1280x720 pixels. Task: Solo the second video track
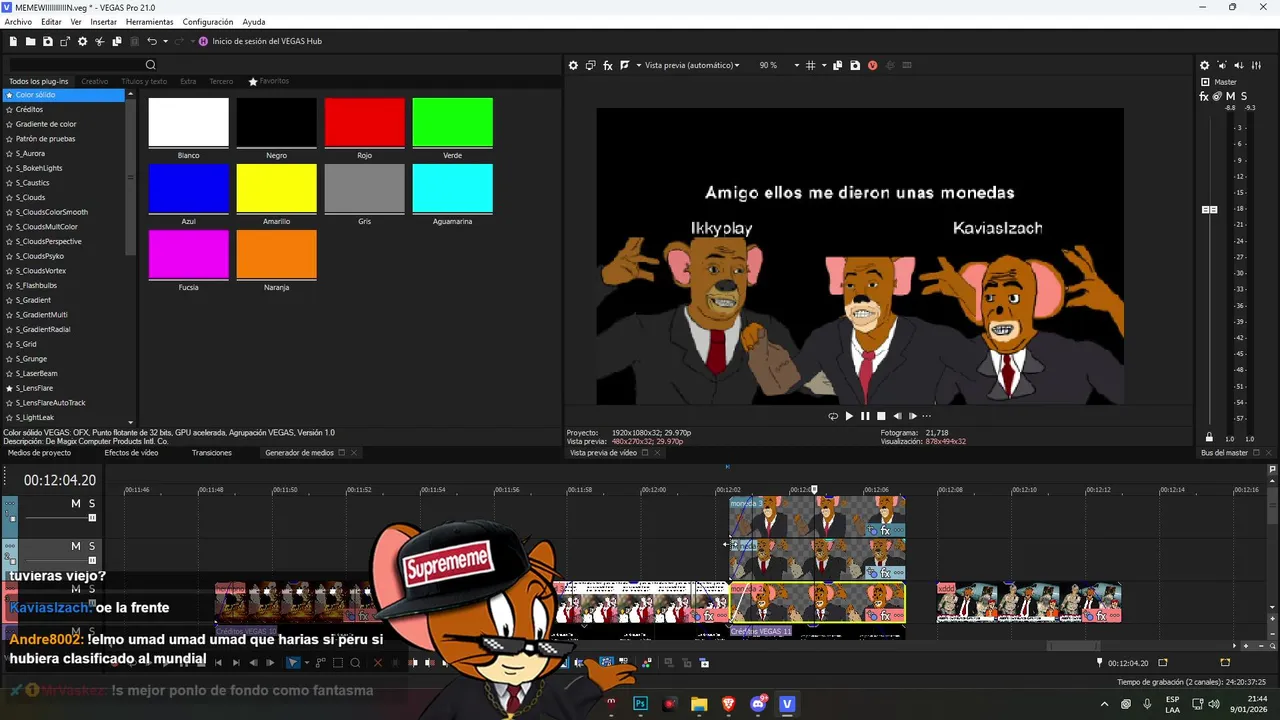pos(91,546)
